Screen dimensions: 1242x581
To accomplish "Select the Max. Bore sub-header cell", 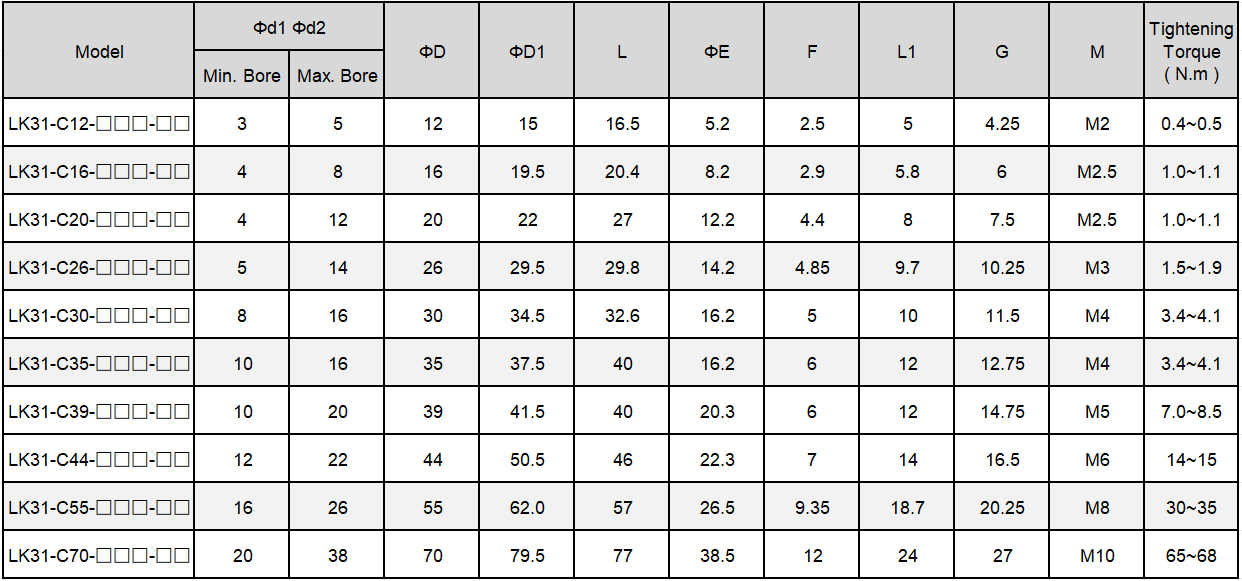I will pos(337,76).
